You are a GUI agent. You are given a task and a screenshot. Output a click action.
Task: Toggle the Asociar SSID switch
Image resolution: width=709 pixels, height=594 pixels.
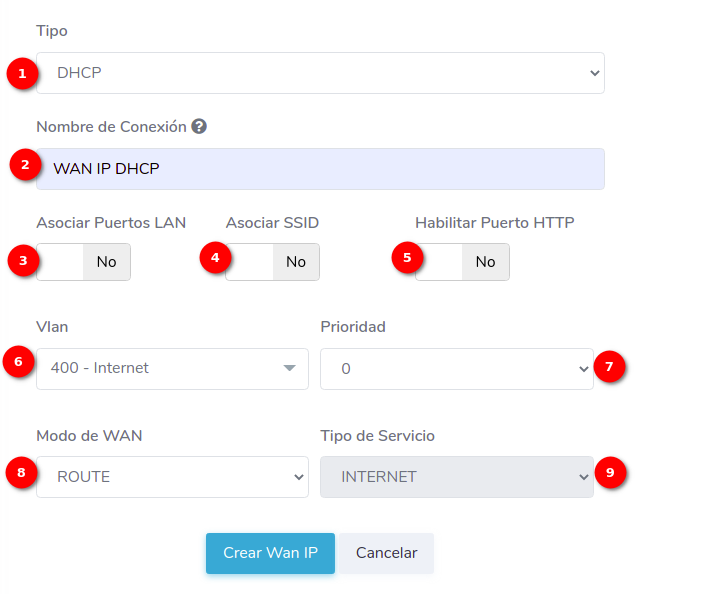pyautogui.click(x=272, y=262)
